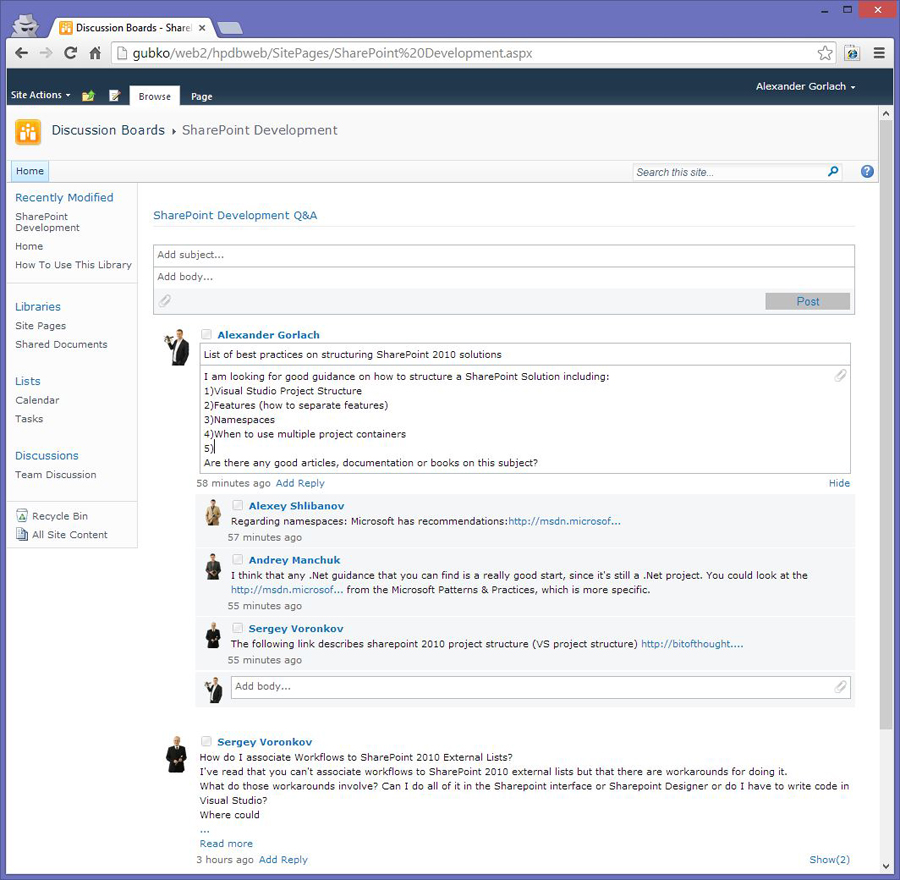Click the IE Tab extension icon
Screen dimensions: 900x880
tap(852, 53)
